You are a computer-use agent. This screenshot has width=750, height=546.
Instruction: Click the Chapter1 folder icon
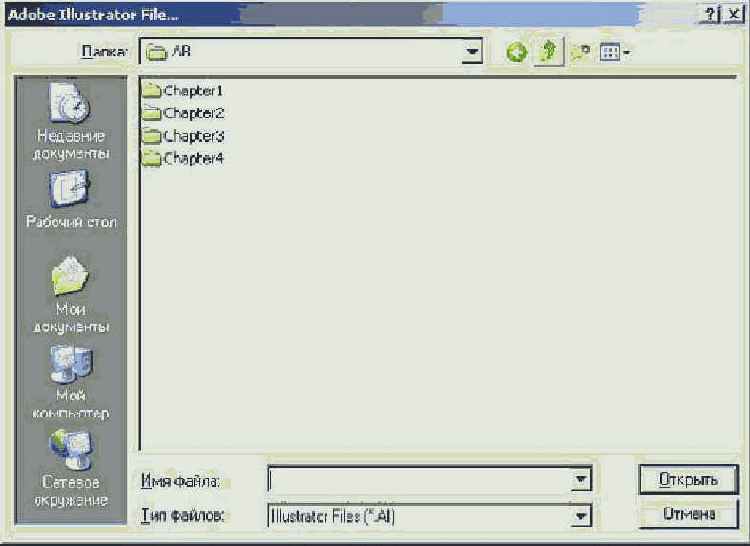tap(152, 90)
